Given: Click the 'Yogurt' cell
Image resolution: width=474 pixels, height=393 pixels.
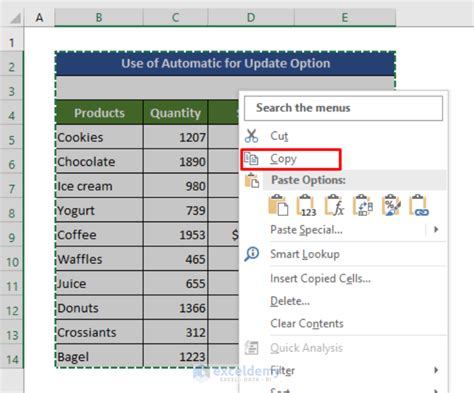Looking at the screenshot, I should click(99, 210).
